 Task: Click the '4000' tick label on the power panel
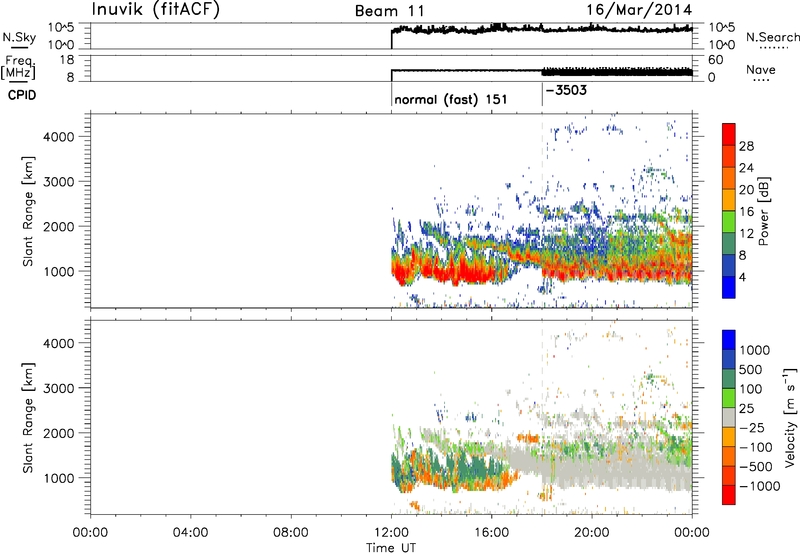coord(59,137)
